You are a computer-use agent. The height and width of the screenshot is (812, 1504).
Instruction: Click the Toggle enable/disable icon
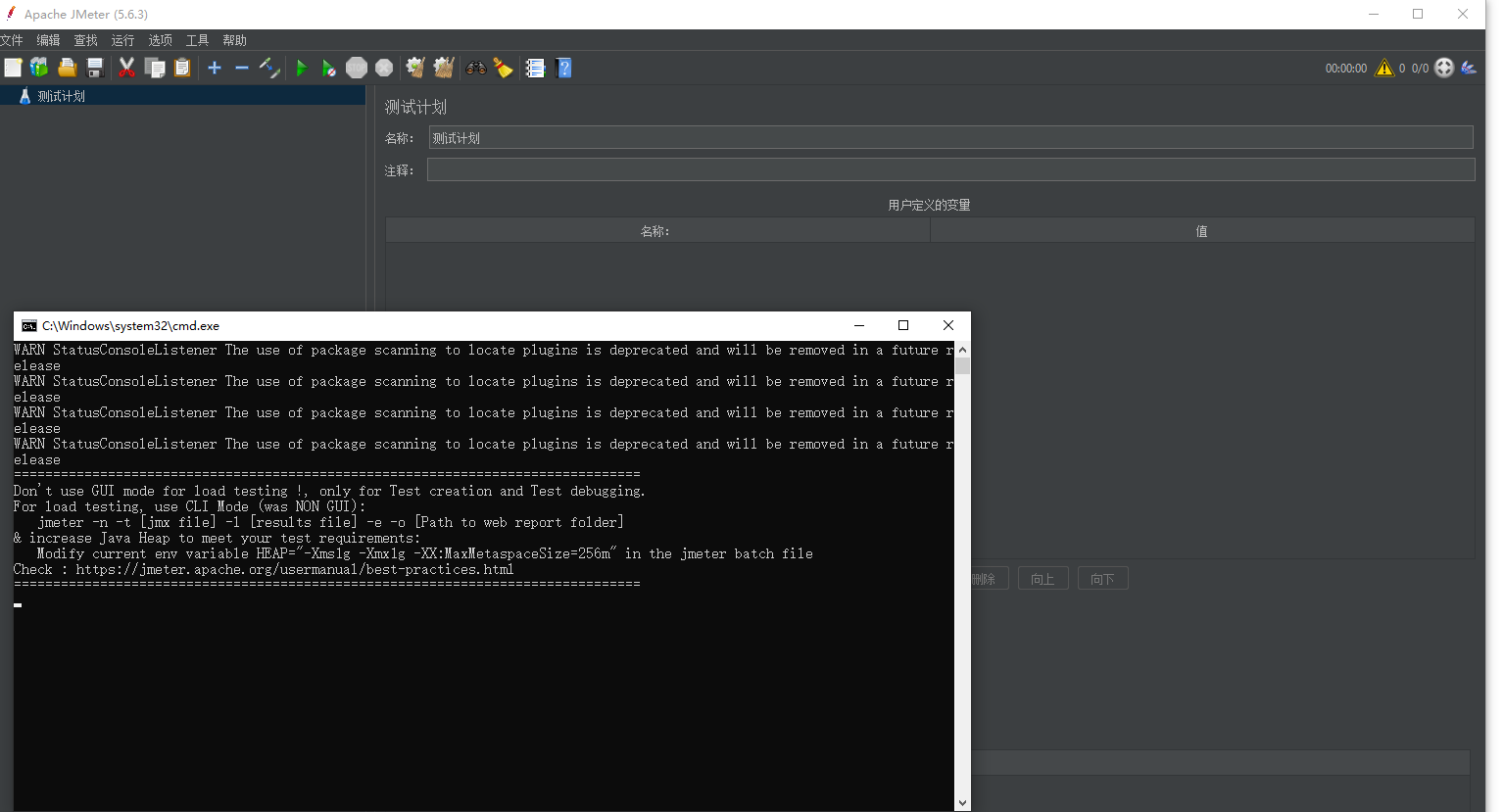pyautogui.click(x=269, y=68)
